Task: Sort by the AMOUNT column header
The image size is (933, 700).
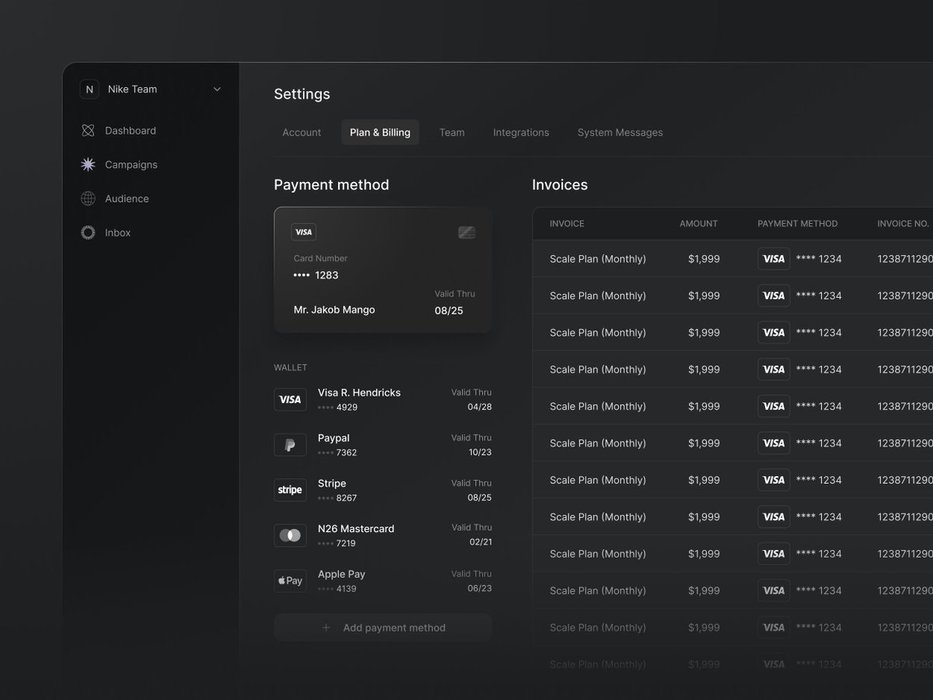Action: tap(699, 224)
